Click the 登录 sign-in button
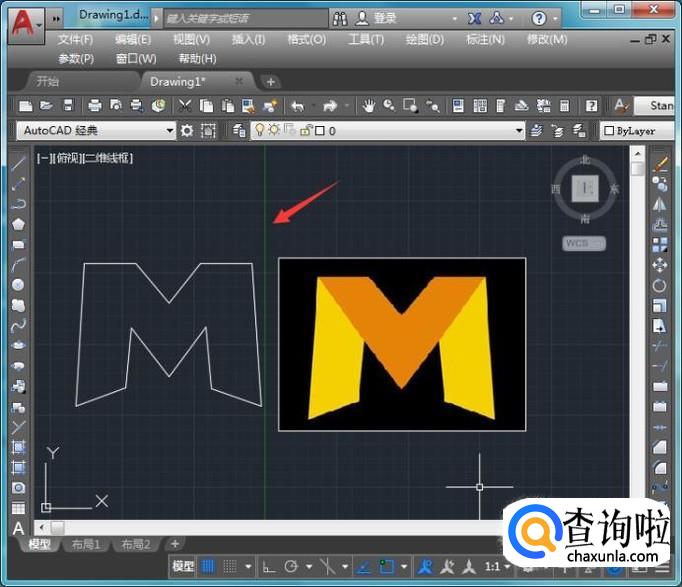The height and width of the screenshot is (587, 682). tap(384, 18)
